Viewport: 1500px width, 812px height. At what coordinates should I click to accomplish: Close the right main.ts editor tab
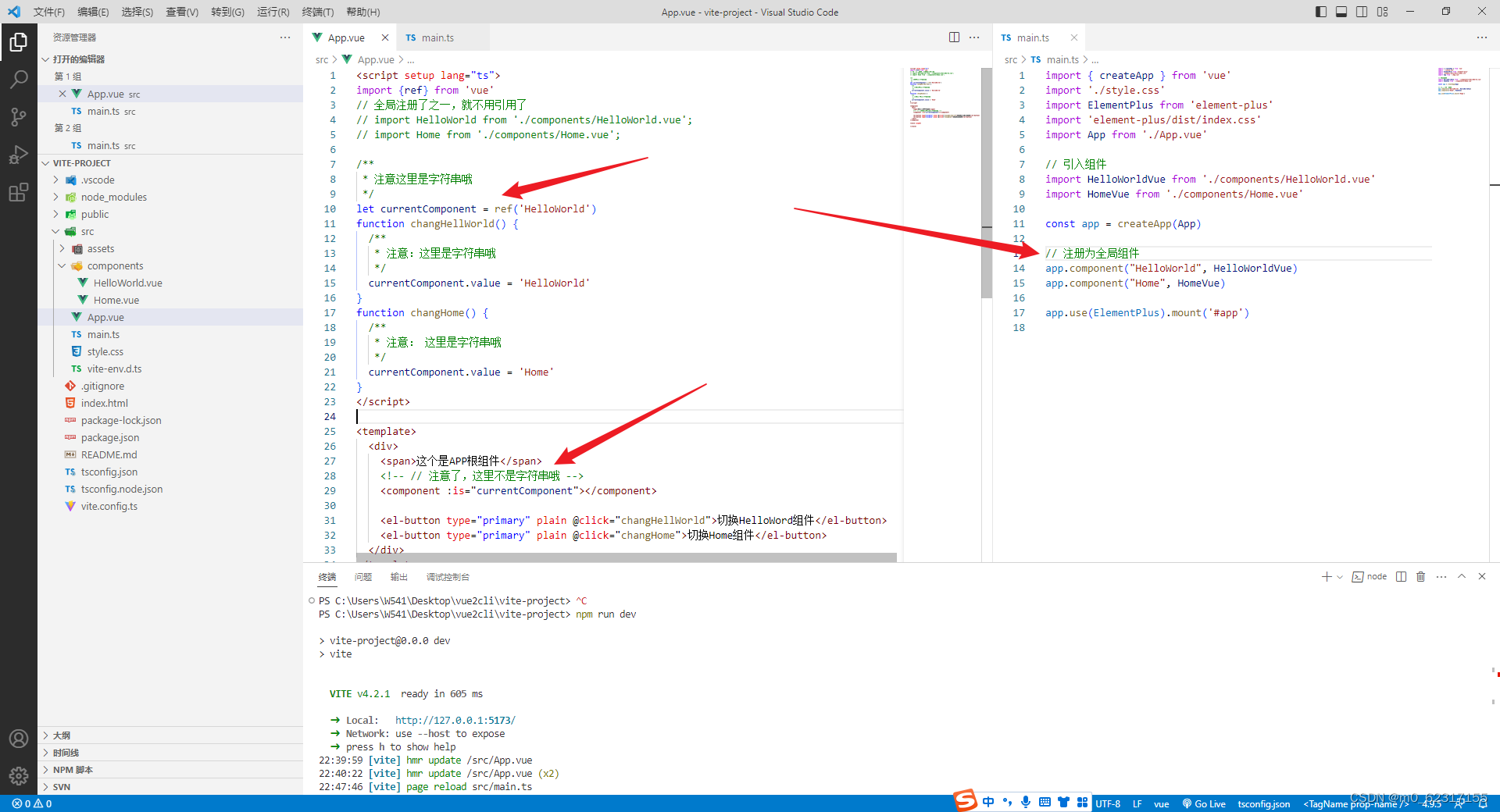1074,37
